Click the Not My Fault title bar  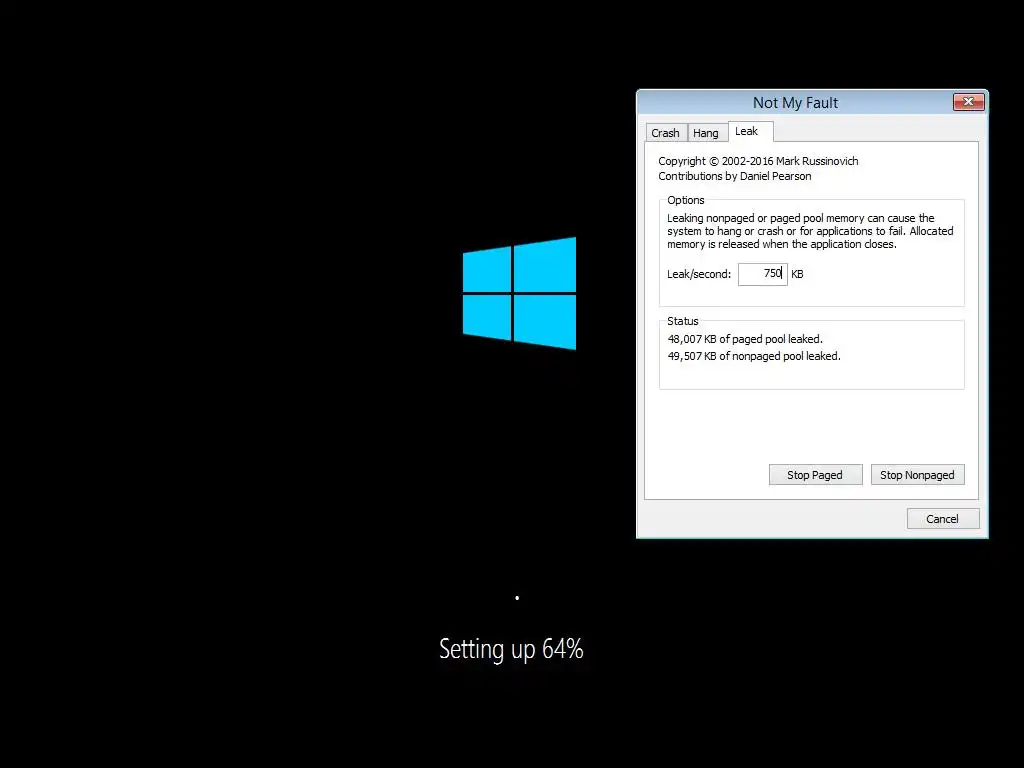coord(795,103)
